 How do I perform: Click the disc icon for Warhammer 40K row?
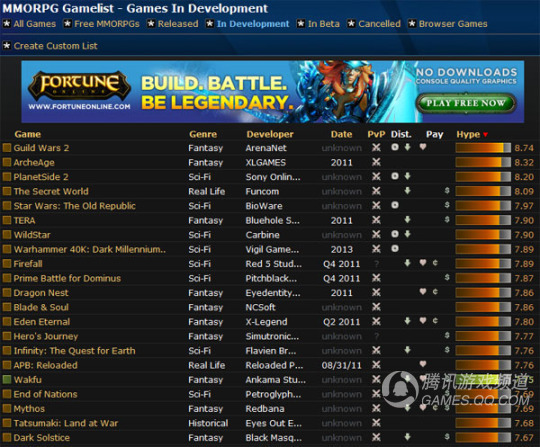(395, 248)
